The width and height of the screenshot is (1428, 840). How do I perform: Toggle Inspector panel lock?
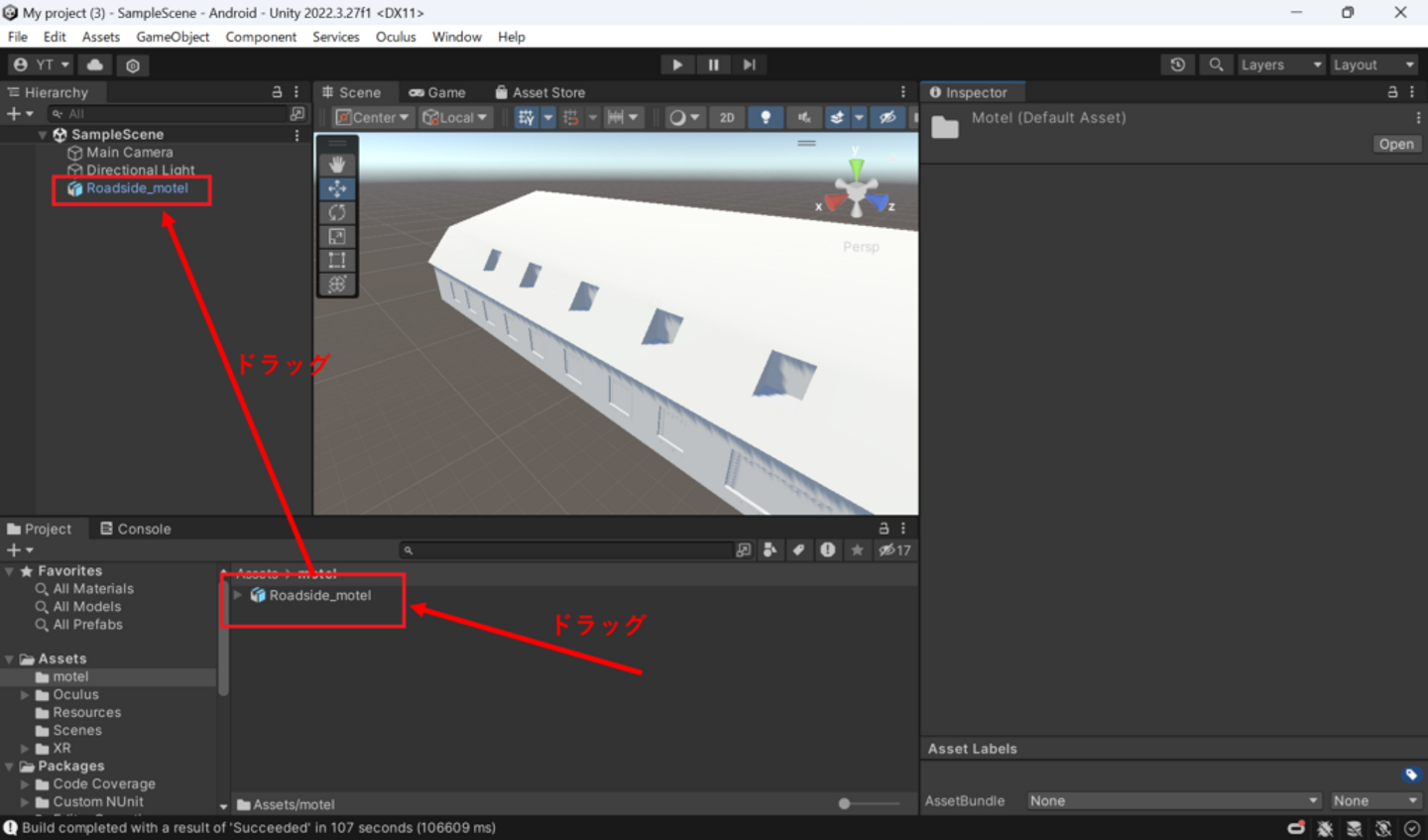pyautogui.click(x=1392, y=92)
